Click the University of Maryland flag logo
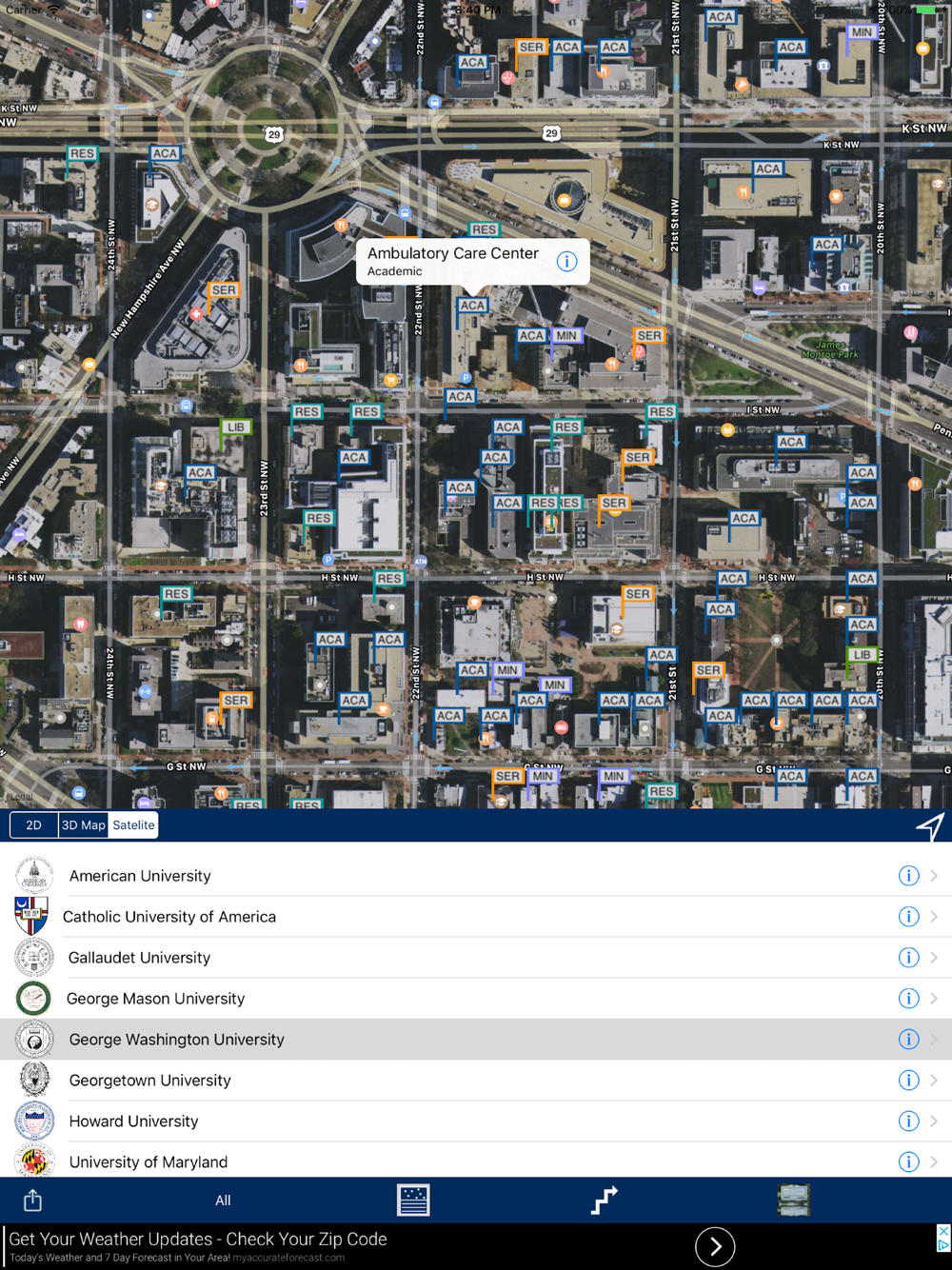 pyautogui.click(x=34, y=1161)
